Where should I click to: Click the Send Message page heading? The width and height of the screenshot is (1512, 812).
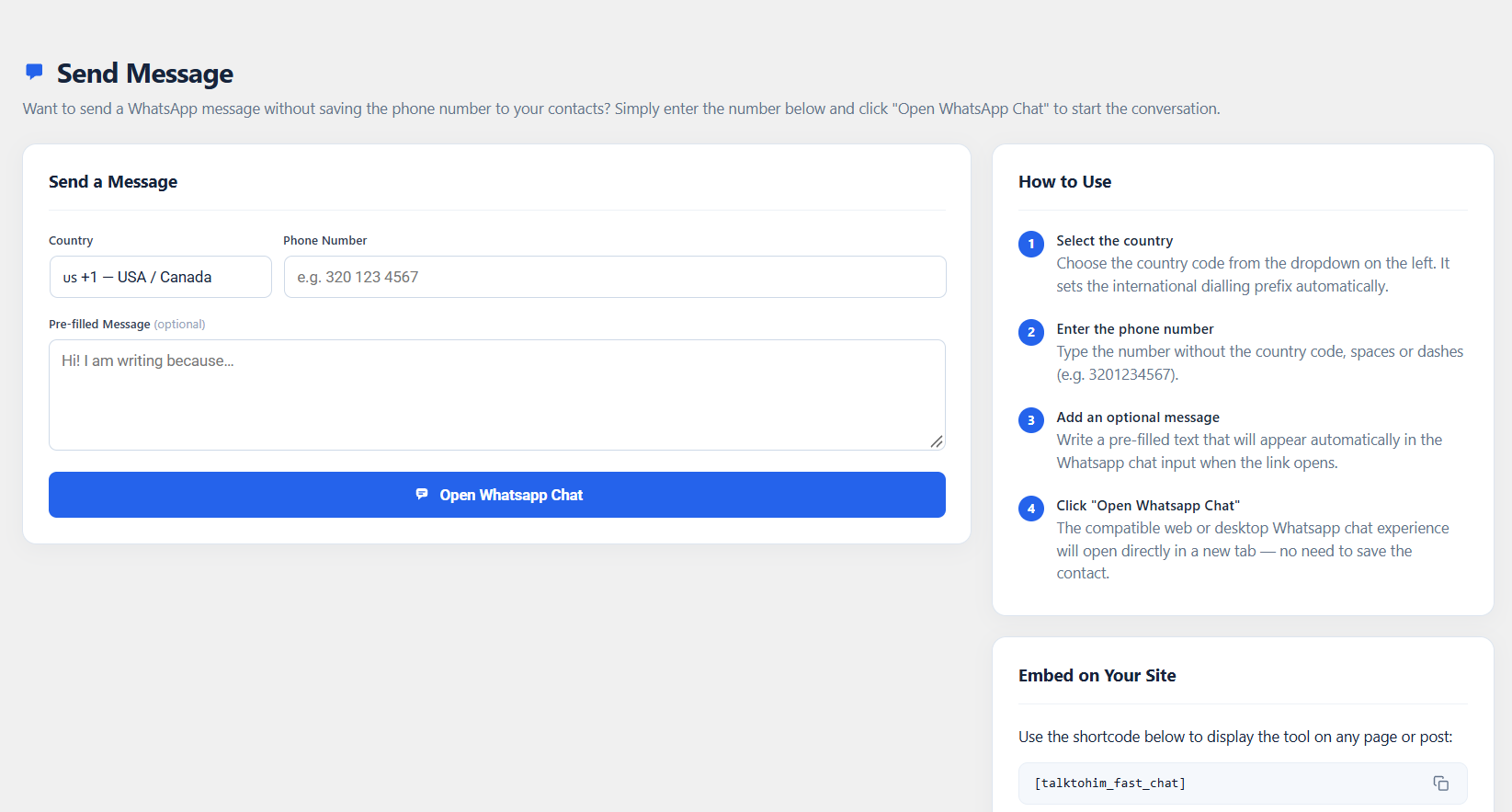pos(145,73)
